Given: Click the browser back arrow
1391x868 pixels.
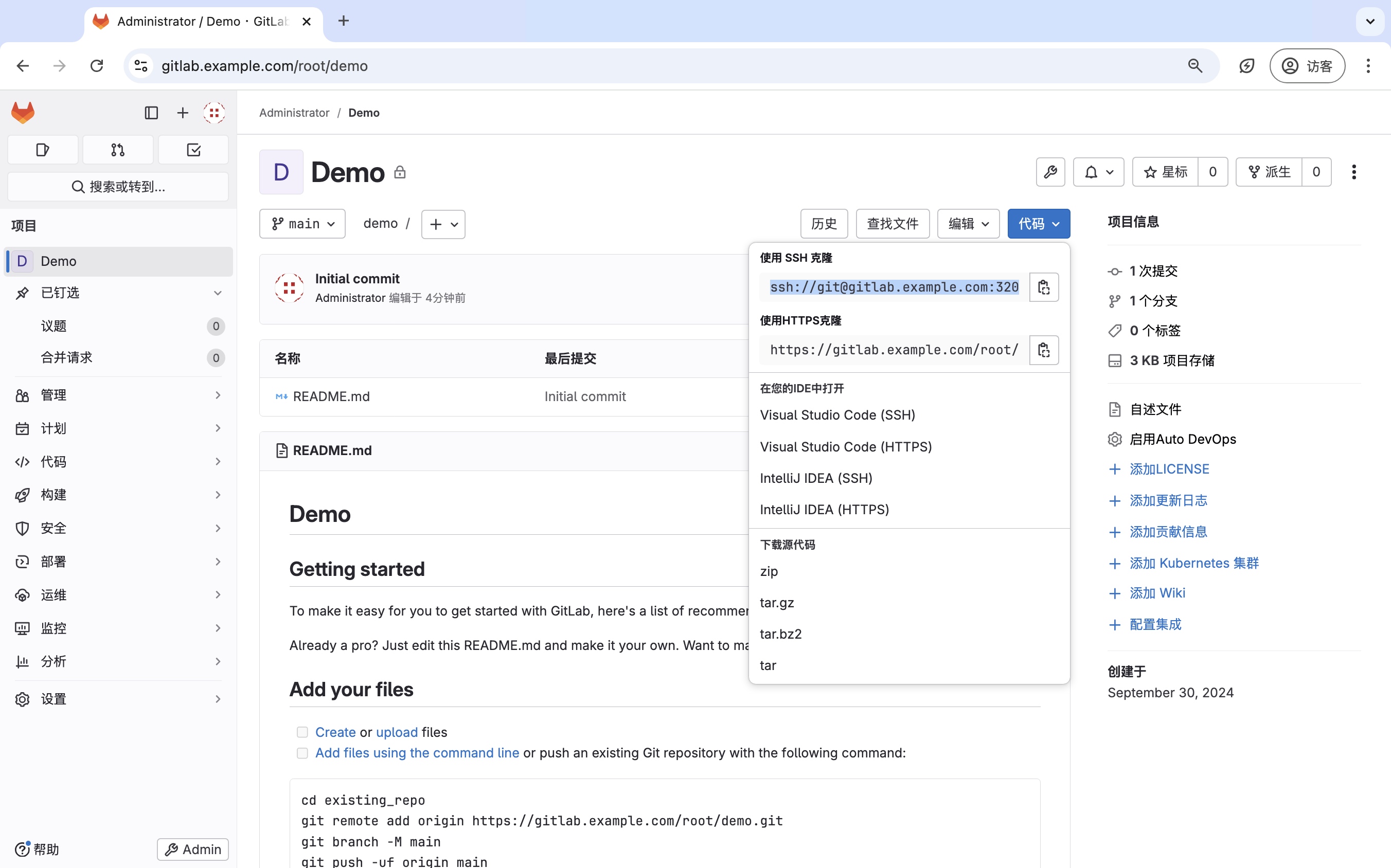Looking at the screenshot, I should (x=23, y=66).
